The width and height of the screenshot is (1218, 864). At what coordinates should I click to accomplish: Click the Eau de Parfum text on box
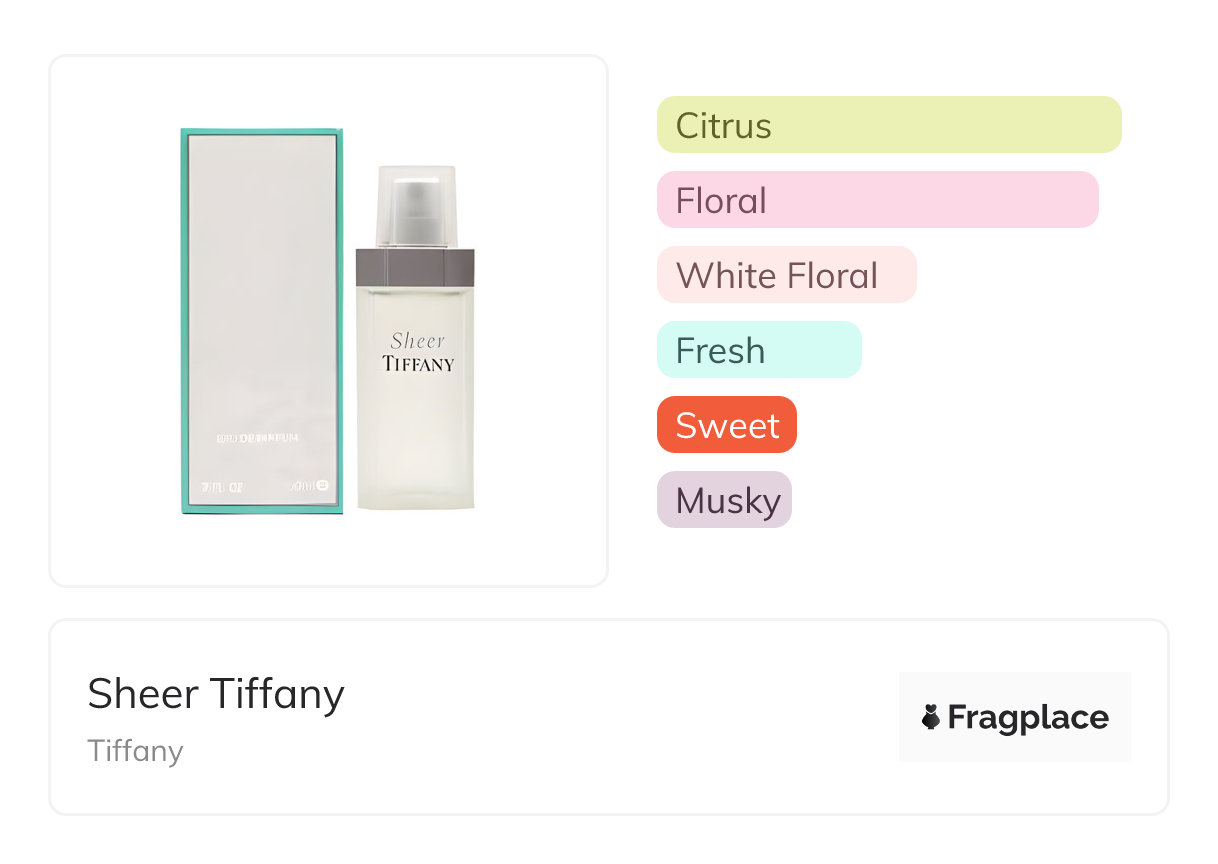260,438
